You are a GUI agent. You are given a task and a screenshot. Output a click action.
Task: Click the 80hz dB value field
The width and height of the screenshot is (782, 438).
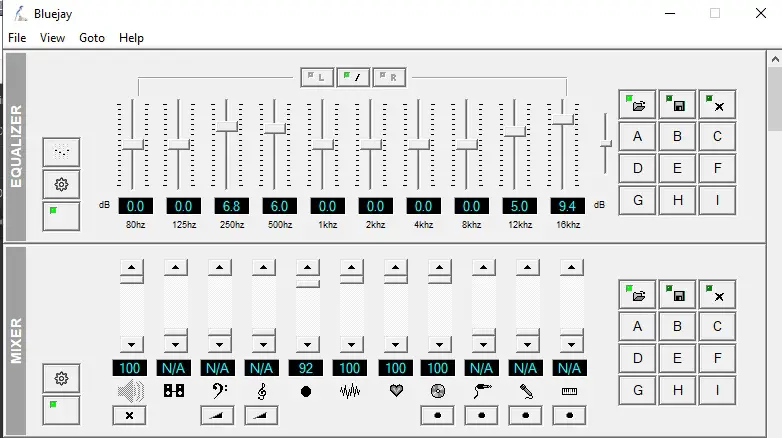click(x=135, y=206)
